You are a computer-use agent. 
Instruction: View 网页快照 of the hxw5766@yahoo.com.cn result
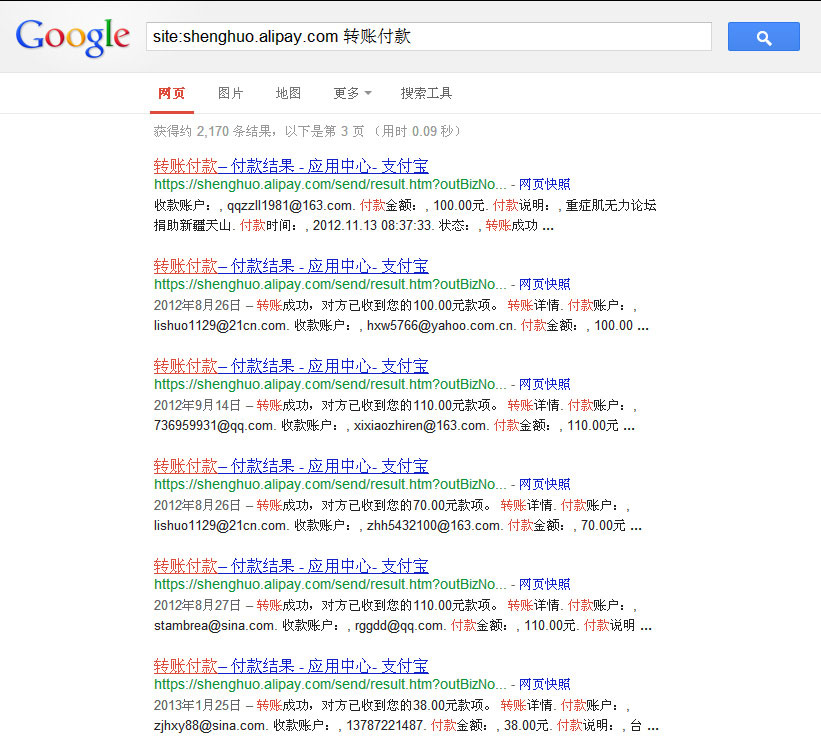pyautogui.click(x=544, y=285)
